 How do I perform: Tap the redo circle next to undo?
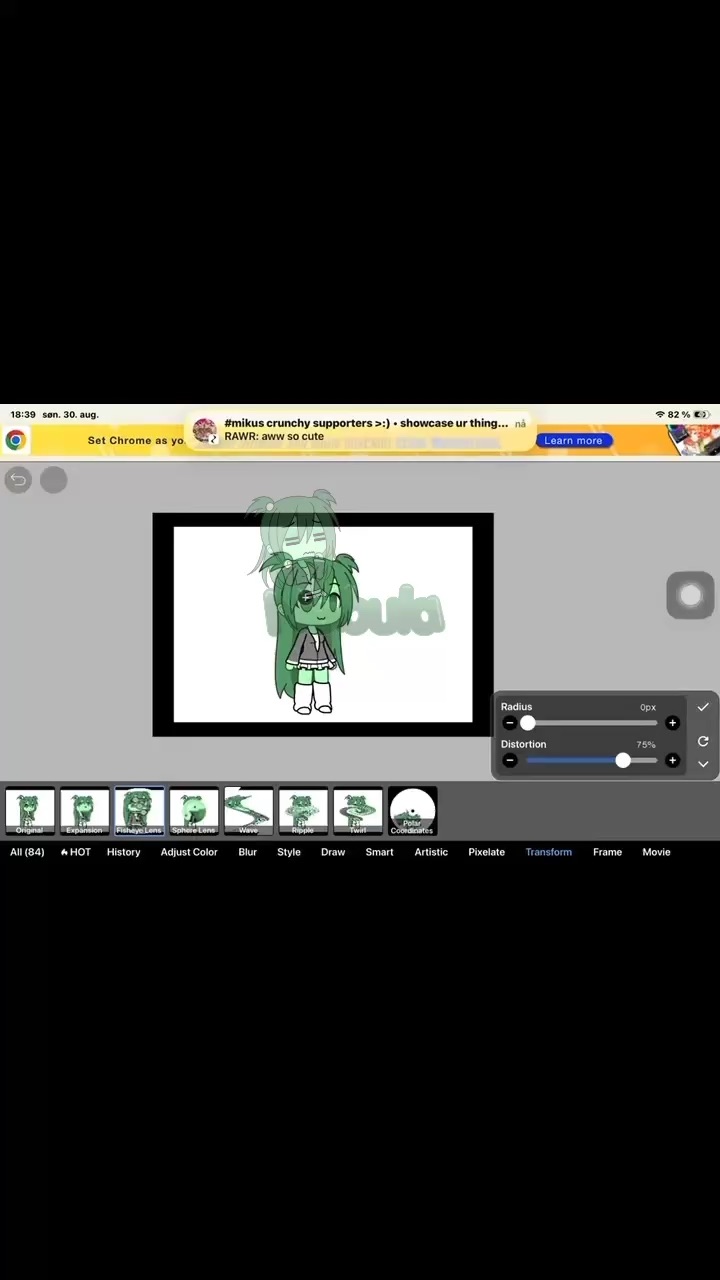pos(53,480)
